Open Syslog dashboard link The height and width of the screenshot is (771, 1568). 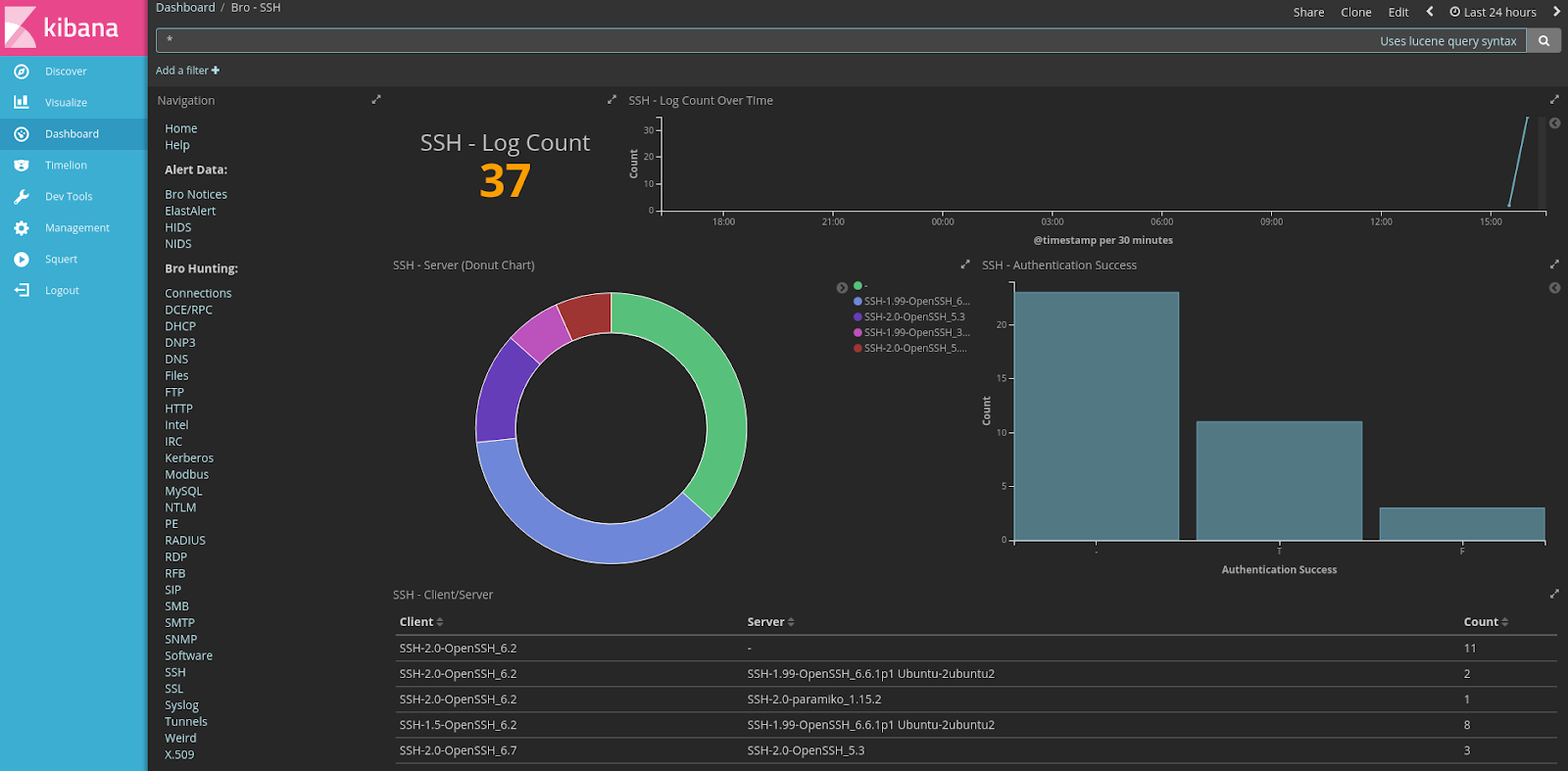[181, 706]
